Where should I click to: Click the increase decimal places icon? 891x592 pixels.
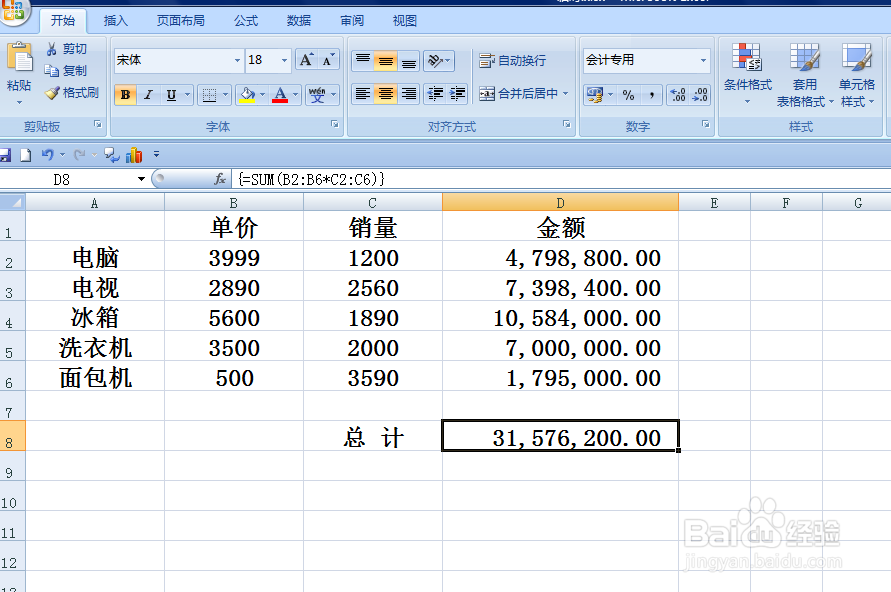[x=677, y=95]
